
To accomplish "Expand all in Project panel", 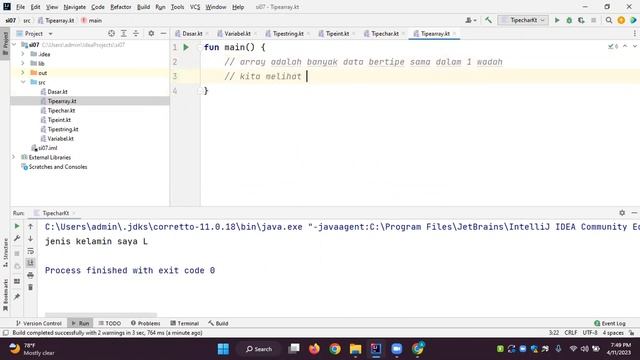I will coord(124,33).
